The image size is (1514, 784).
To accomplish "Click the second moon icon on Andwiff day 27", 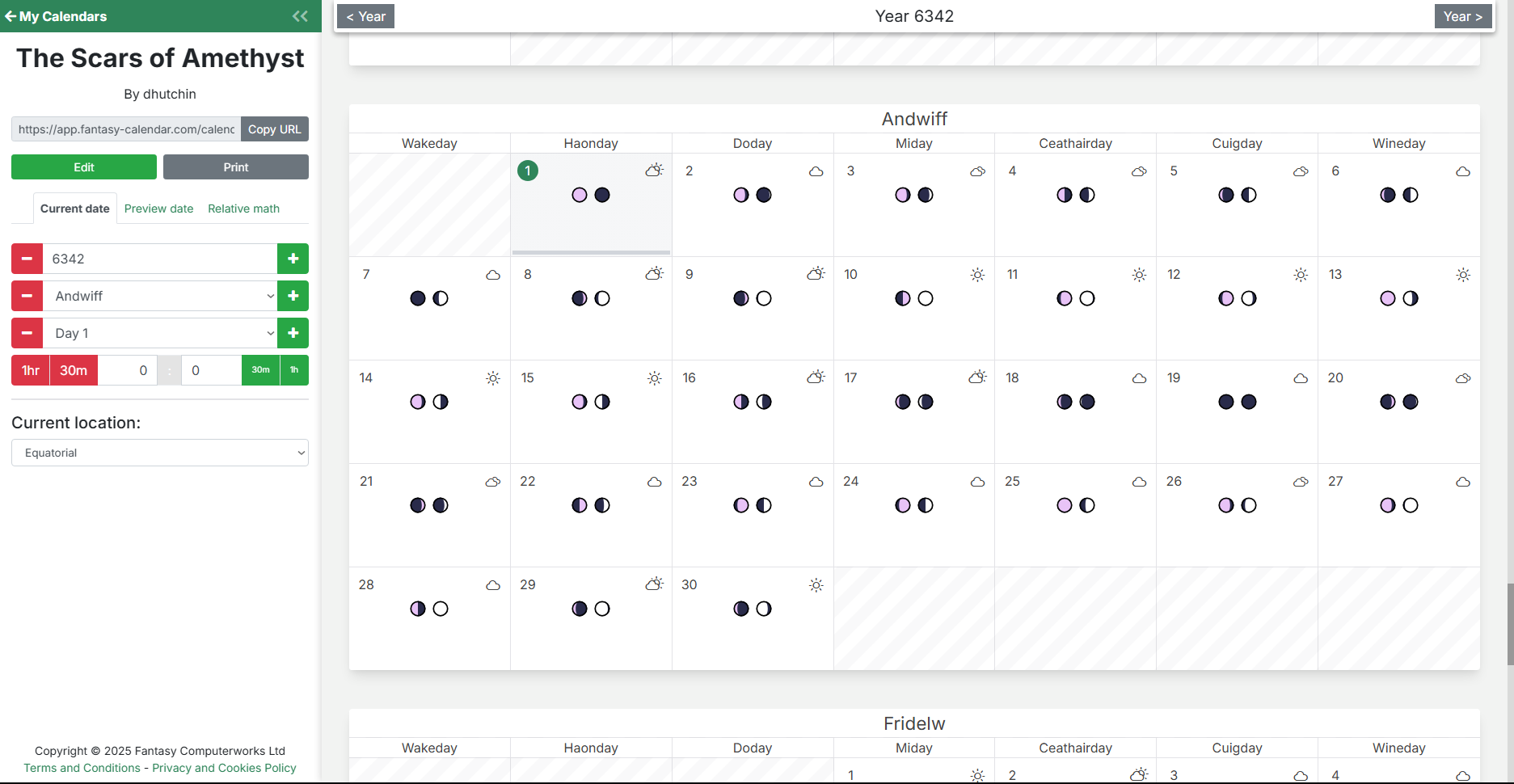I will click(x=1411, y=505).
